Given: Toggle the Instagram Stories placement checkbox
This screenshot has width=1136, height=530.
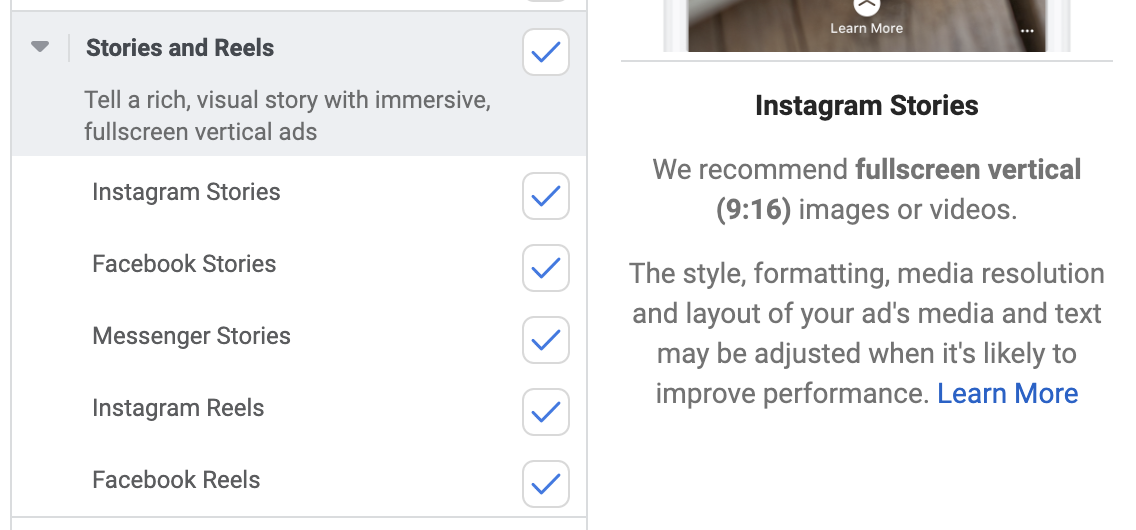Looking at the screenshot, I should [x=546, y=196].
